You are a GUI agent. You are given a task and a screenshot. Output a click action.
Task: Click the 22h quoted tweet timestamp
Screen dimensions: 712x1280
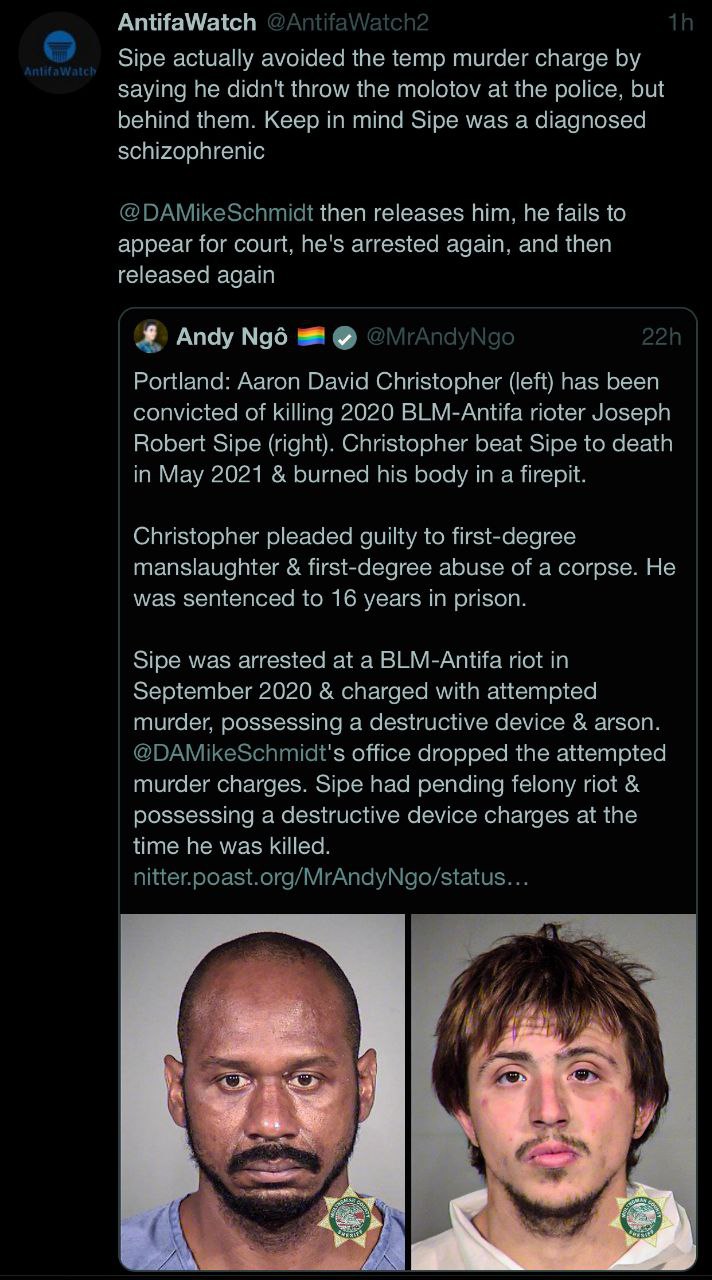(661, 337)
